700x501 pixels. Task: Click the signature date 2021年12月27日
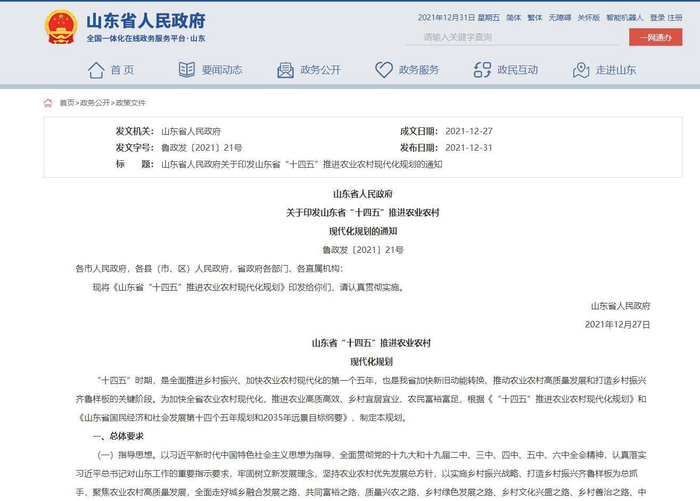coord(617,325)
